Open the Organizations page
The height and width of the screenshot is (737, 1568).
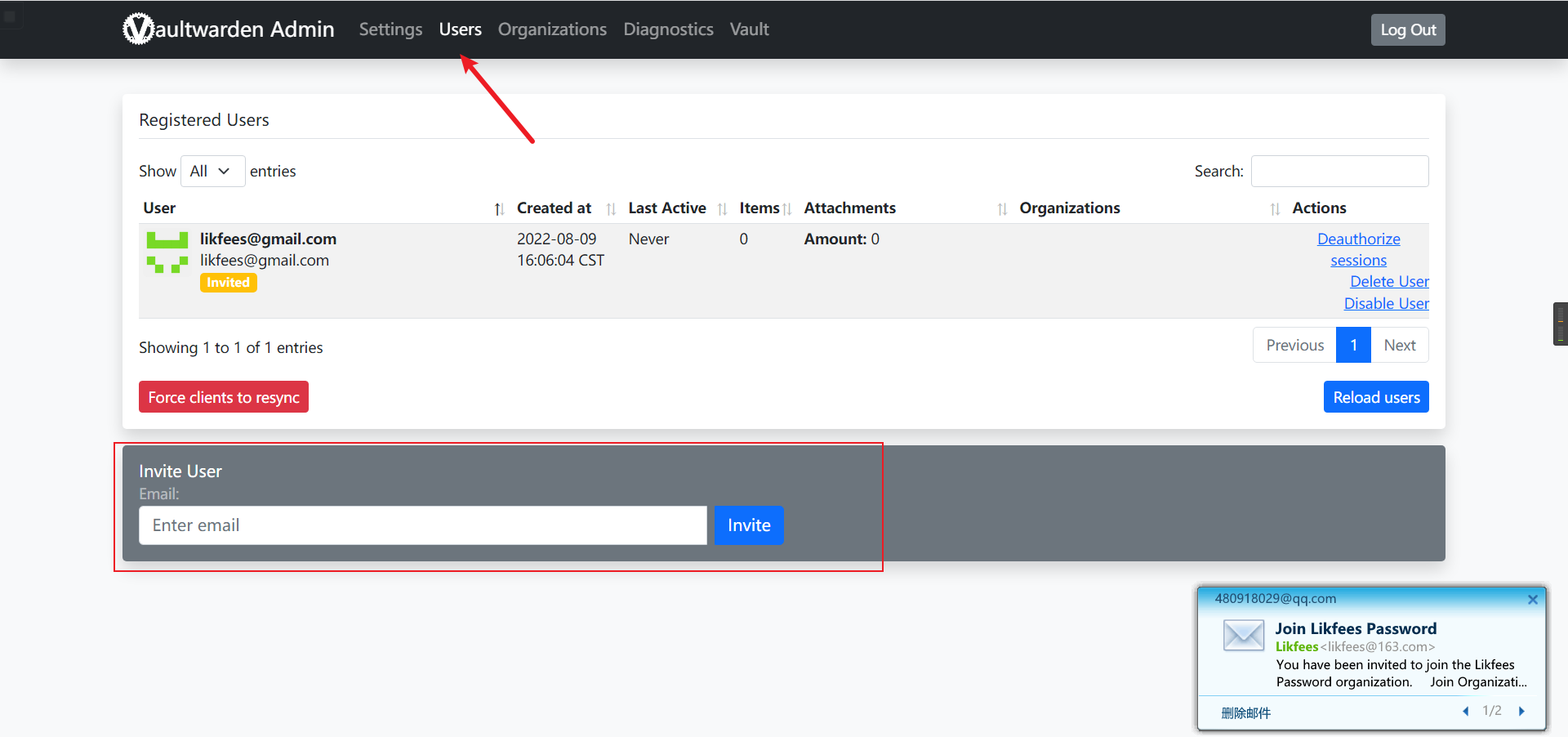(x=552, y=29)
